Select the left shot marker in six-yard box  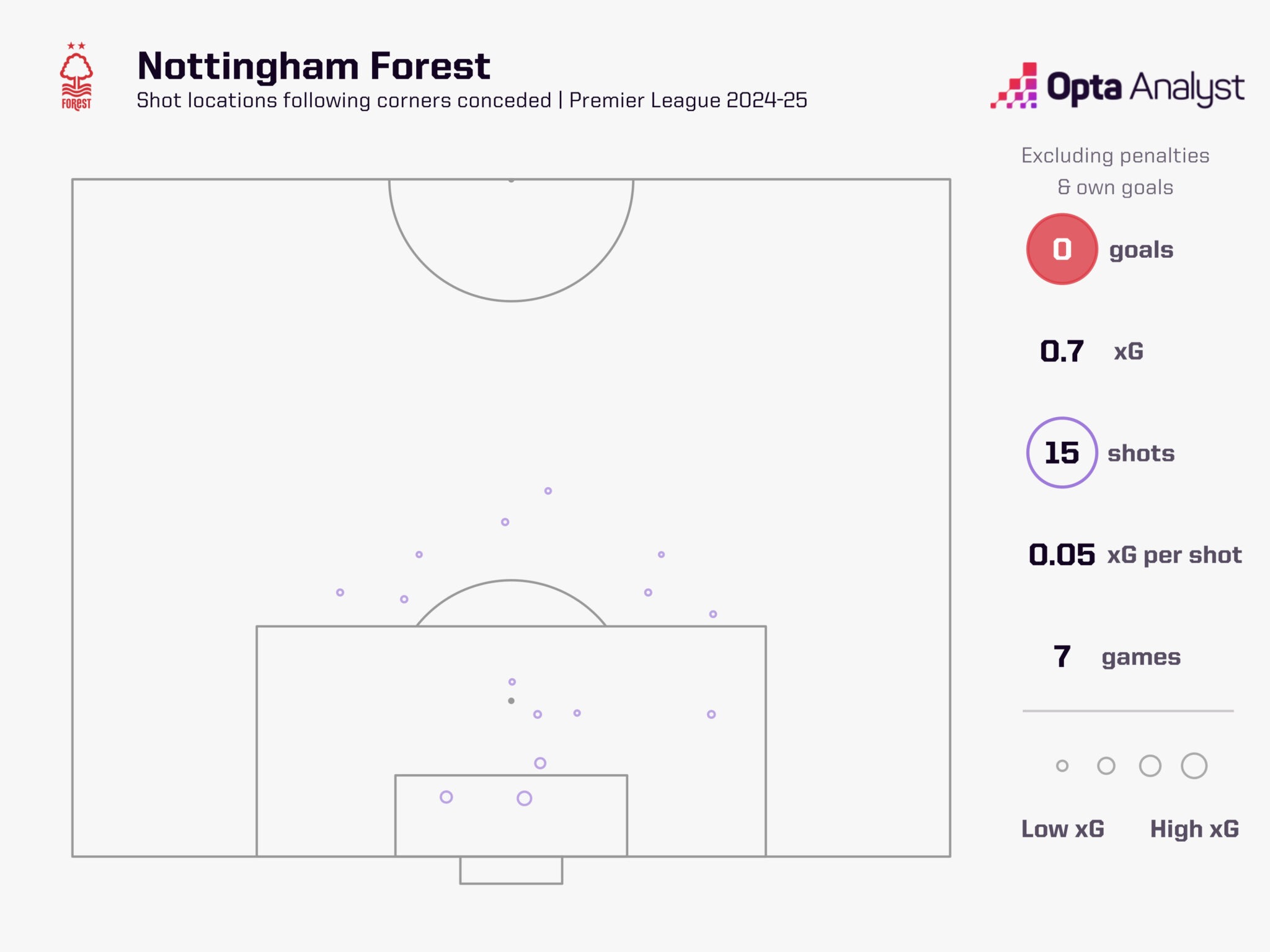(x=446, y=797)
